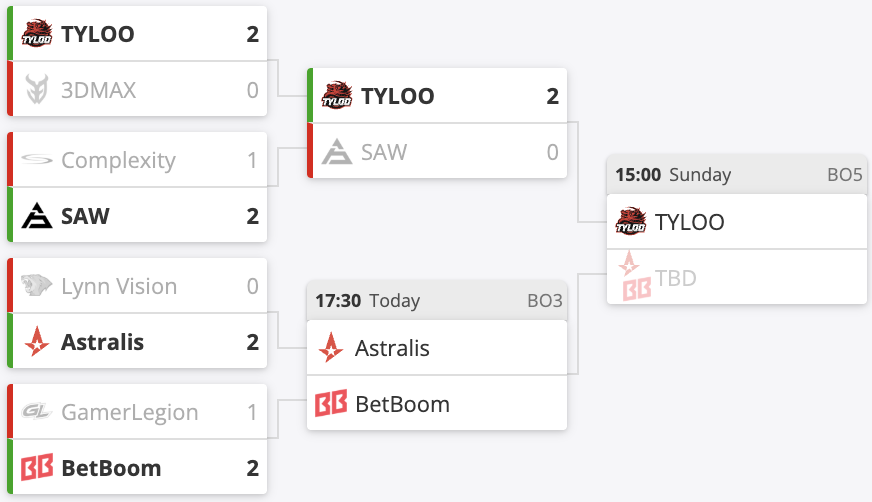
Task: Click the TYLOO logo in the grand final
Action: pos(631,221)
